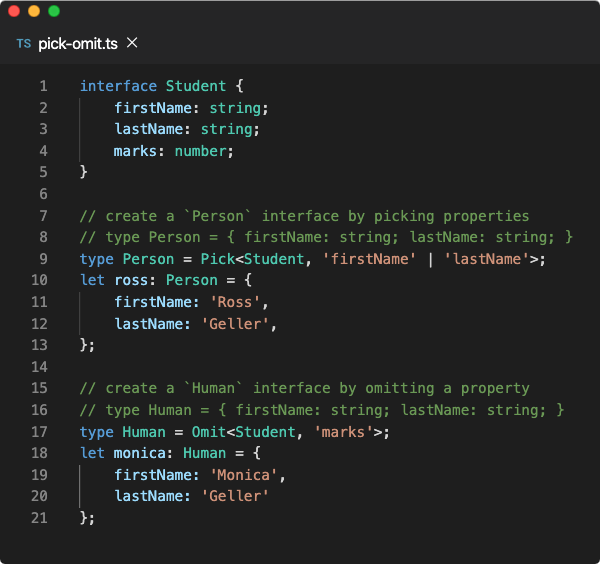Click the 'Pick' utility type keyword
Viewport: 600px width, 564px height.
click(x=218, y=259)
